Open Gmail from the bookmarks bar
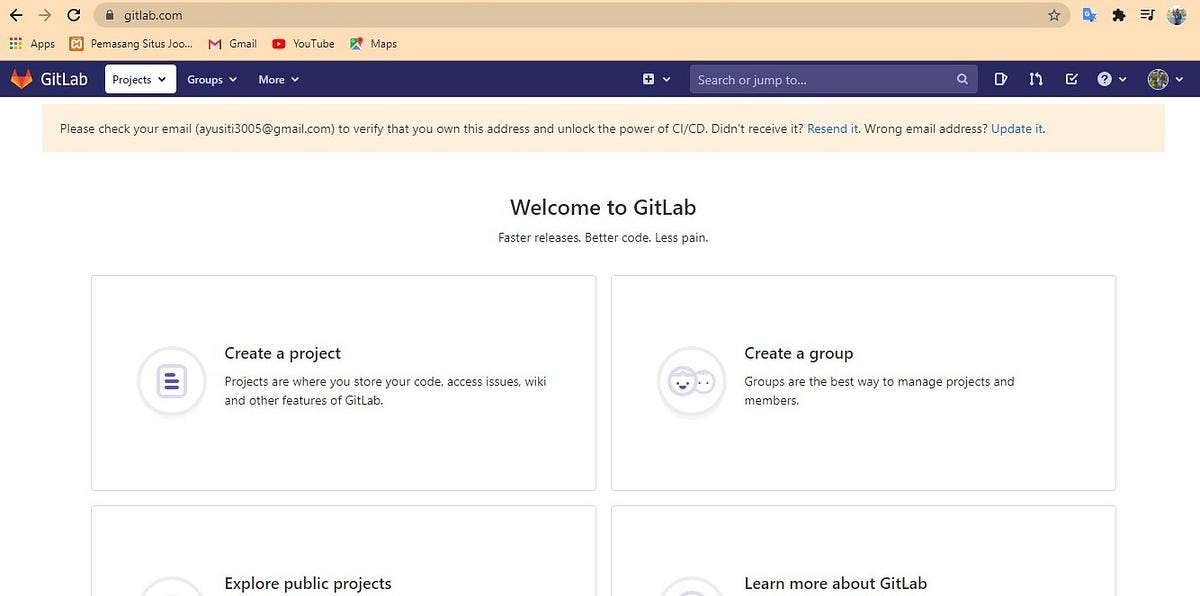The width and height of the screenshot is (1200, 596). [231, 43]
